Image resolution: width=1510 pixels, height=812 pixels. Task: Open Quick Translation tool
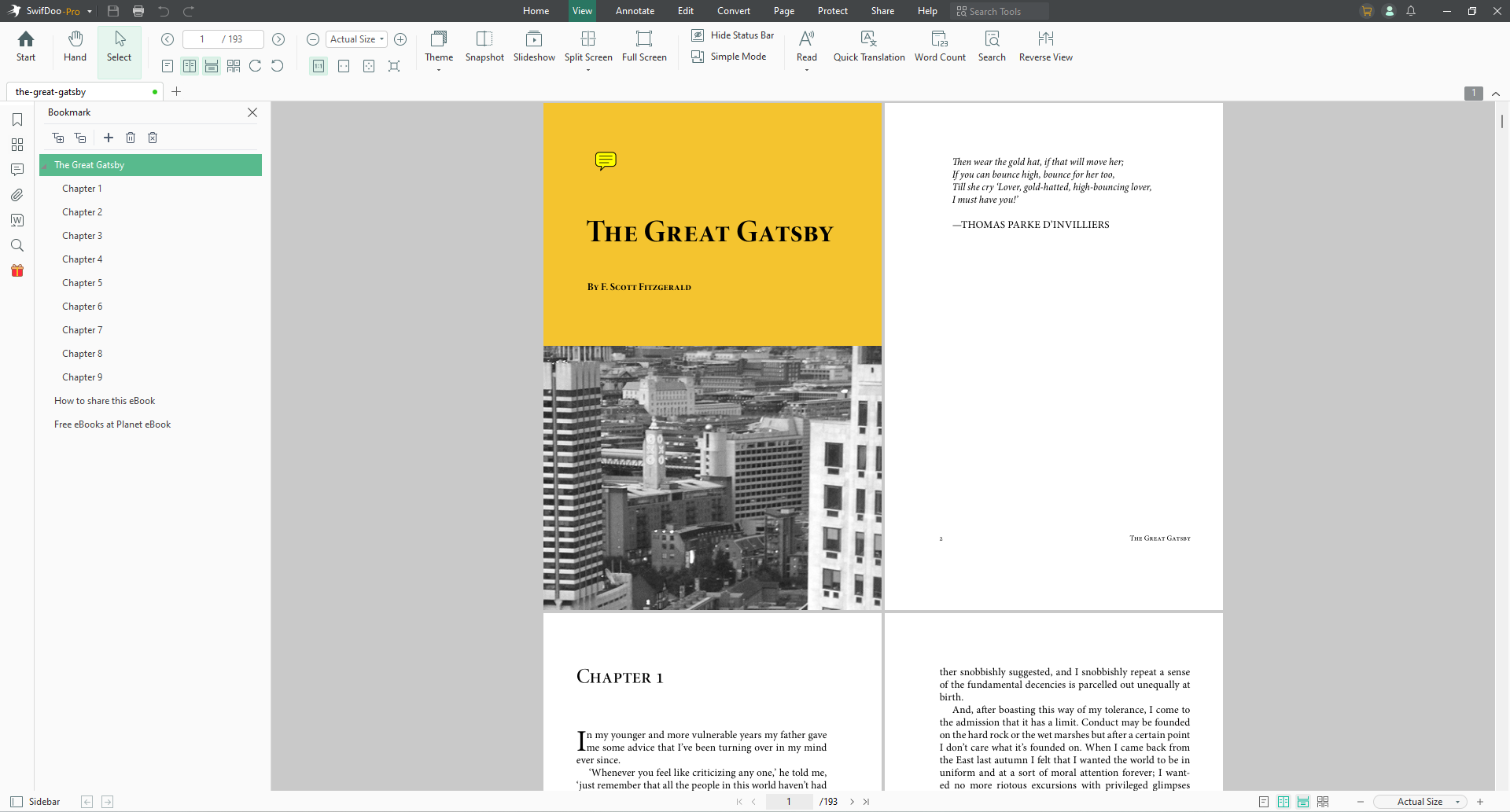pyautogui.click(x=869, y=46)
